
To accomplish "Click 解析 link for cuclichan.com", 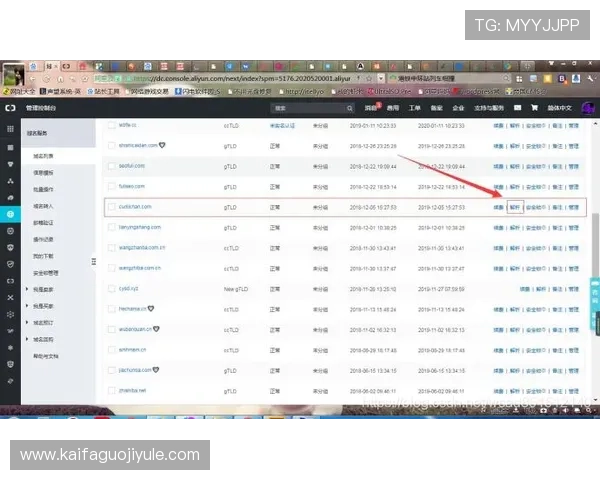I will tap(514, 207).
